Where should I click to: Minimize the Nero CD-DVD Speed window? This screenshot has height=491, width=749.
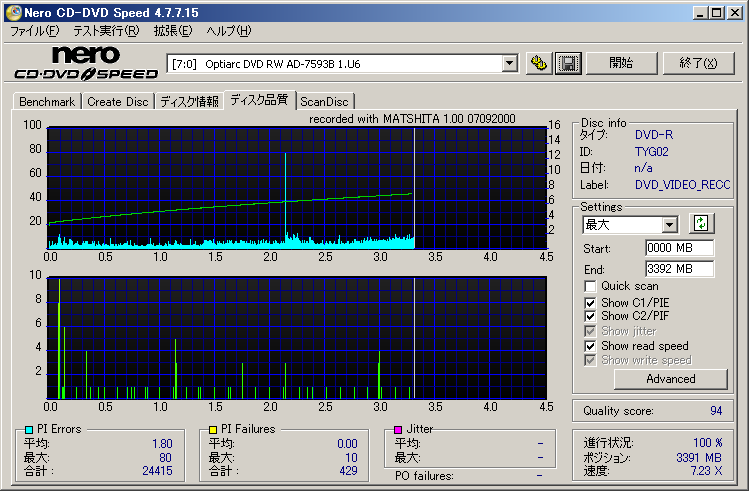click(700, 13)
